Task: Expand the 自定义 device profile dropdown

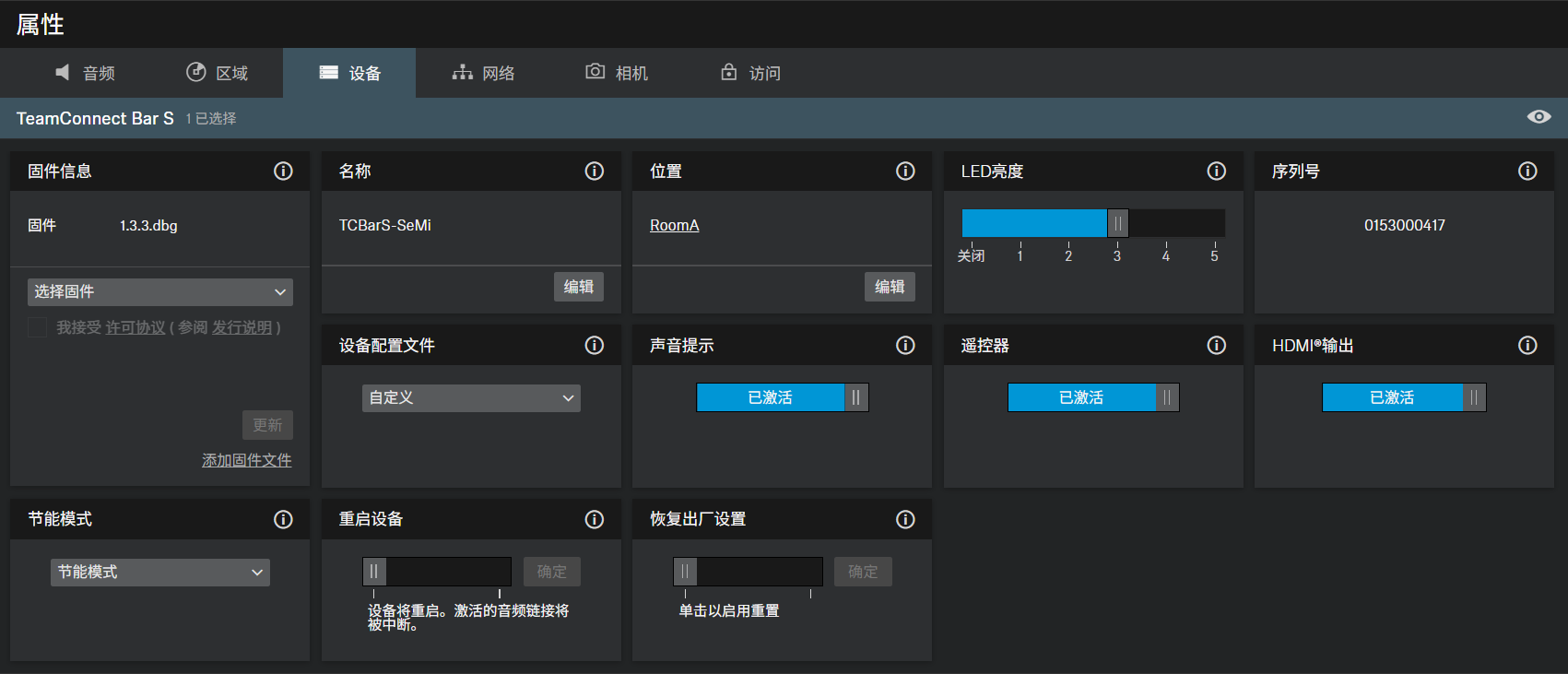Action: (x=471, y=398)
